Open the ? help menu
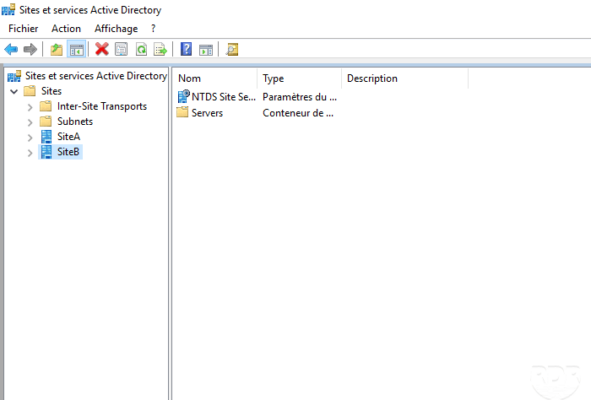 click(153, 29)
